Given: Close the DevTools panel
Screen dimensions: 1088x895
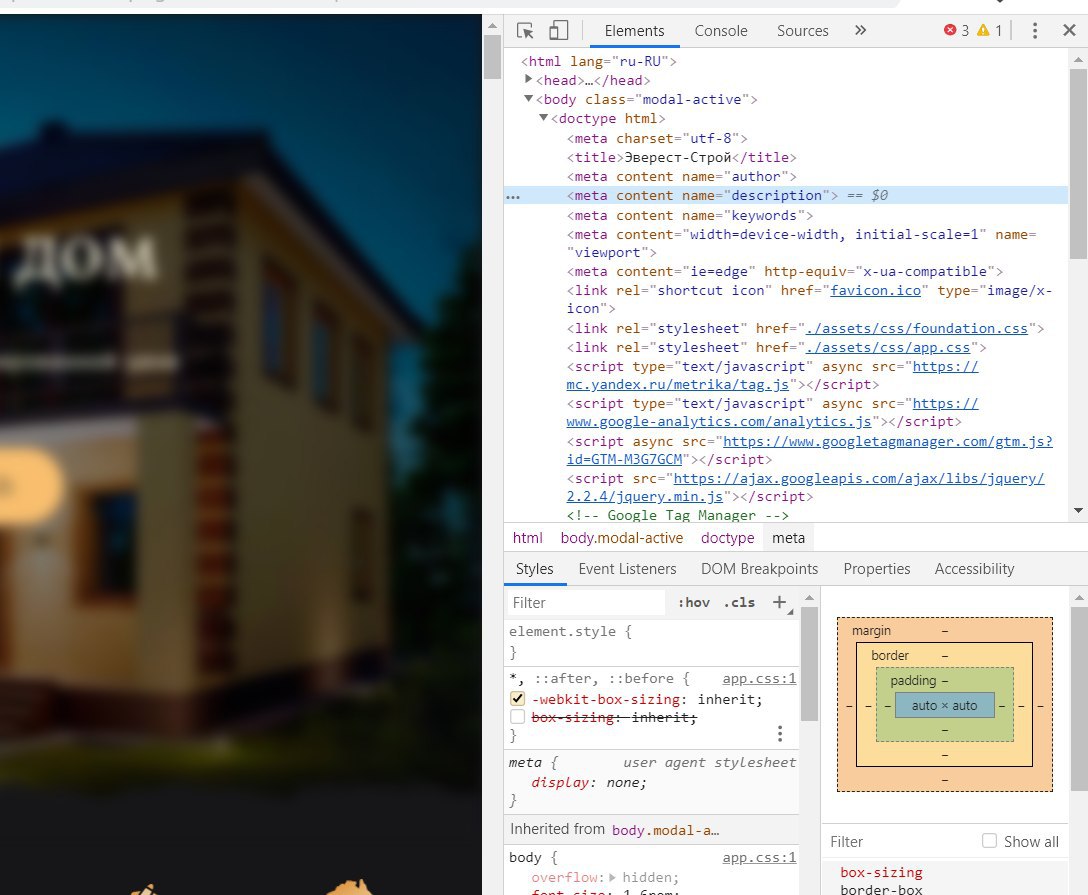Looking at the screenshot, I should click(1069, 31).
